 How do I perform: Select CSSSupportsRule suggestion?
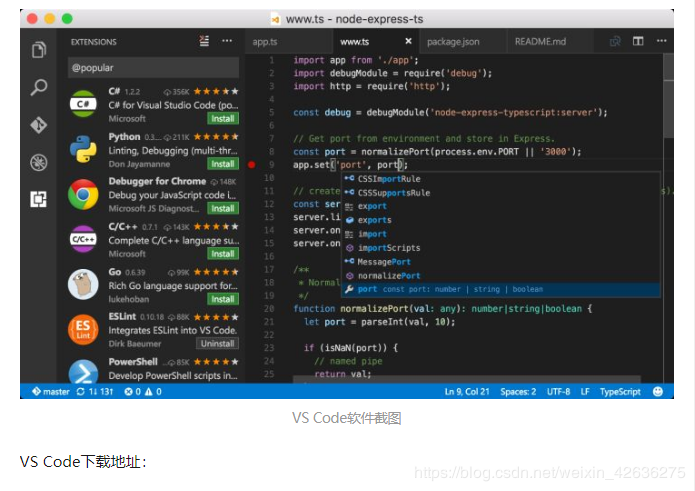point(500,193)
